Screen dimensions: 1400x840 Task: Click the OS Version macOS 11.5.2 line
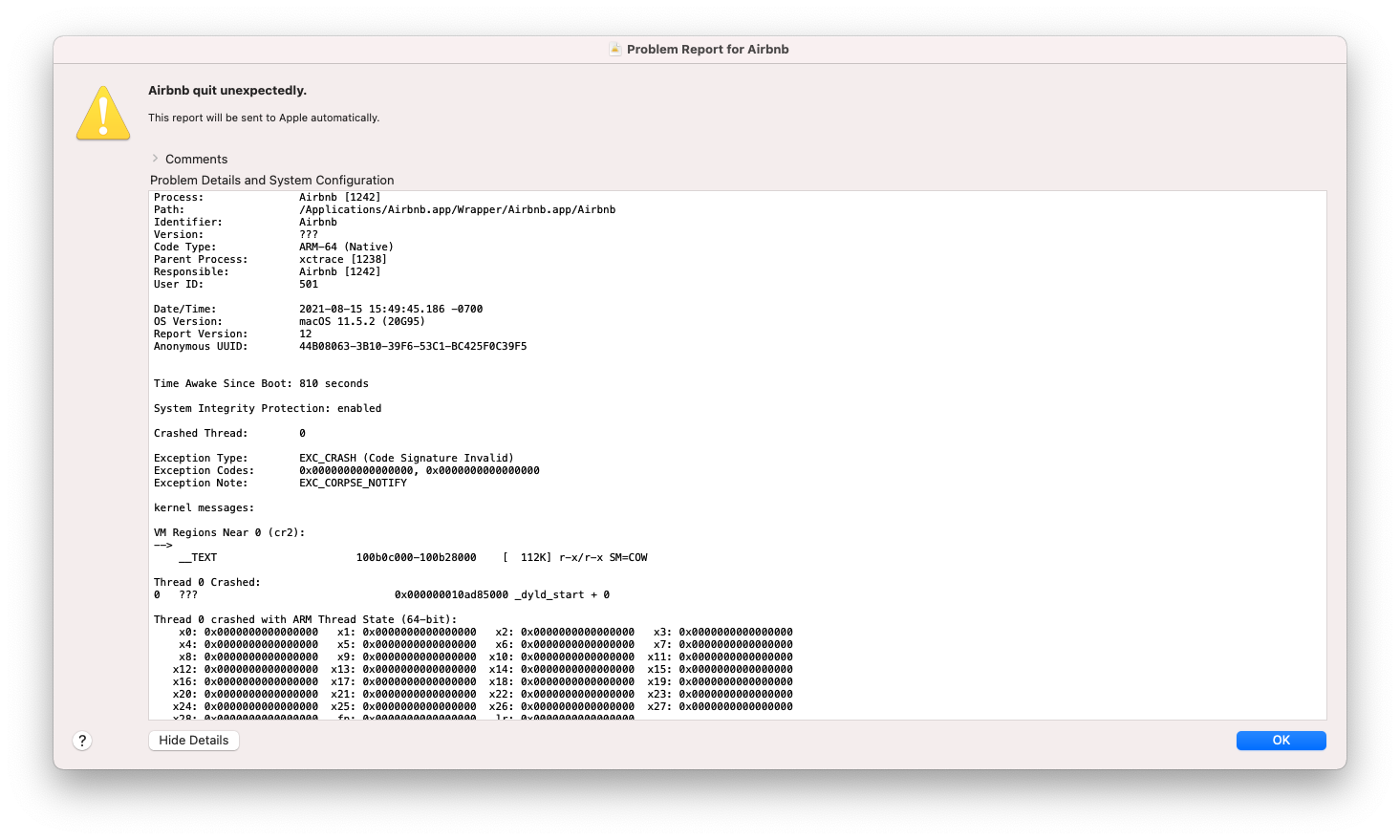[x=361, y=322]
